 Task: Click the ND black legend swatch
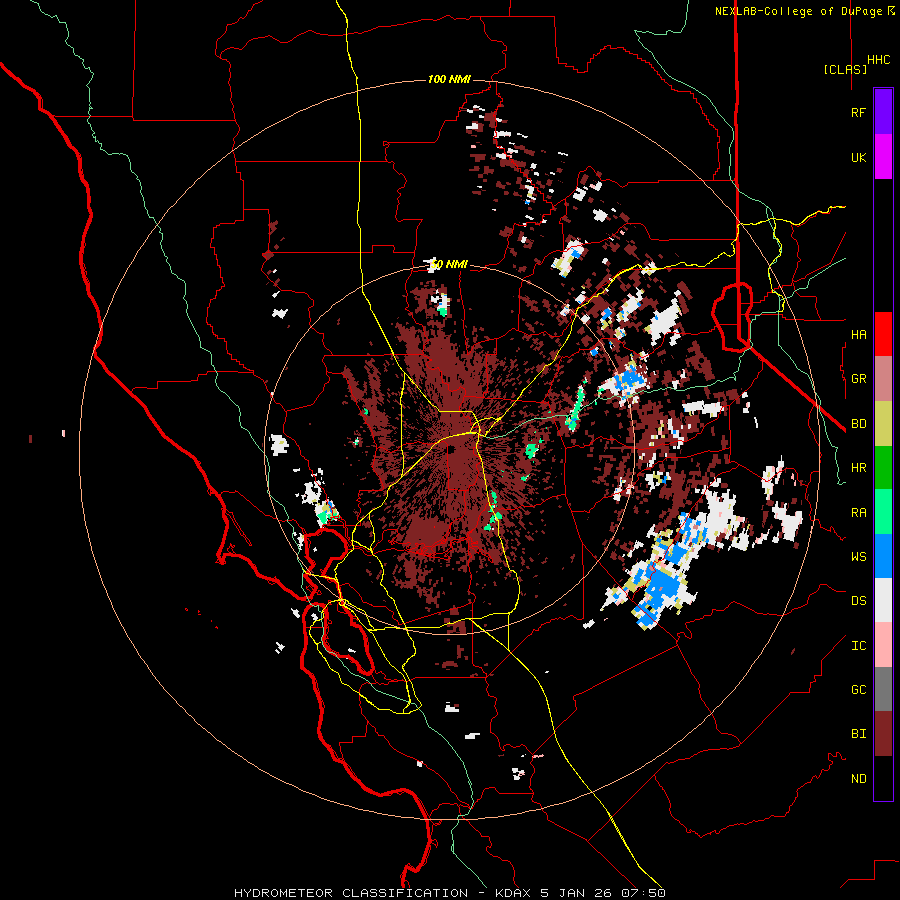tap(883, 778)
